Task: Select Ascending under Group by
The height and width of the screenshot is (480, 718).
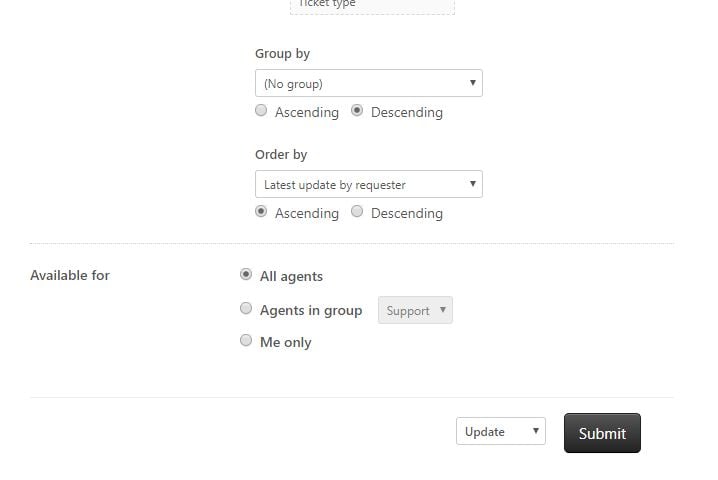Action: click(x=261, y=110)
